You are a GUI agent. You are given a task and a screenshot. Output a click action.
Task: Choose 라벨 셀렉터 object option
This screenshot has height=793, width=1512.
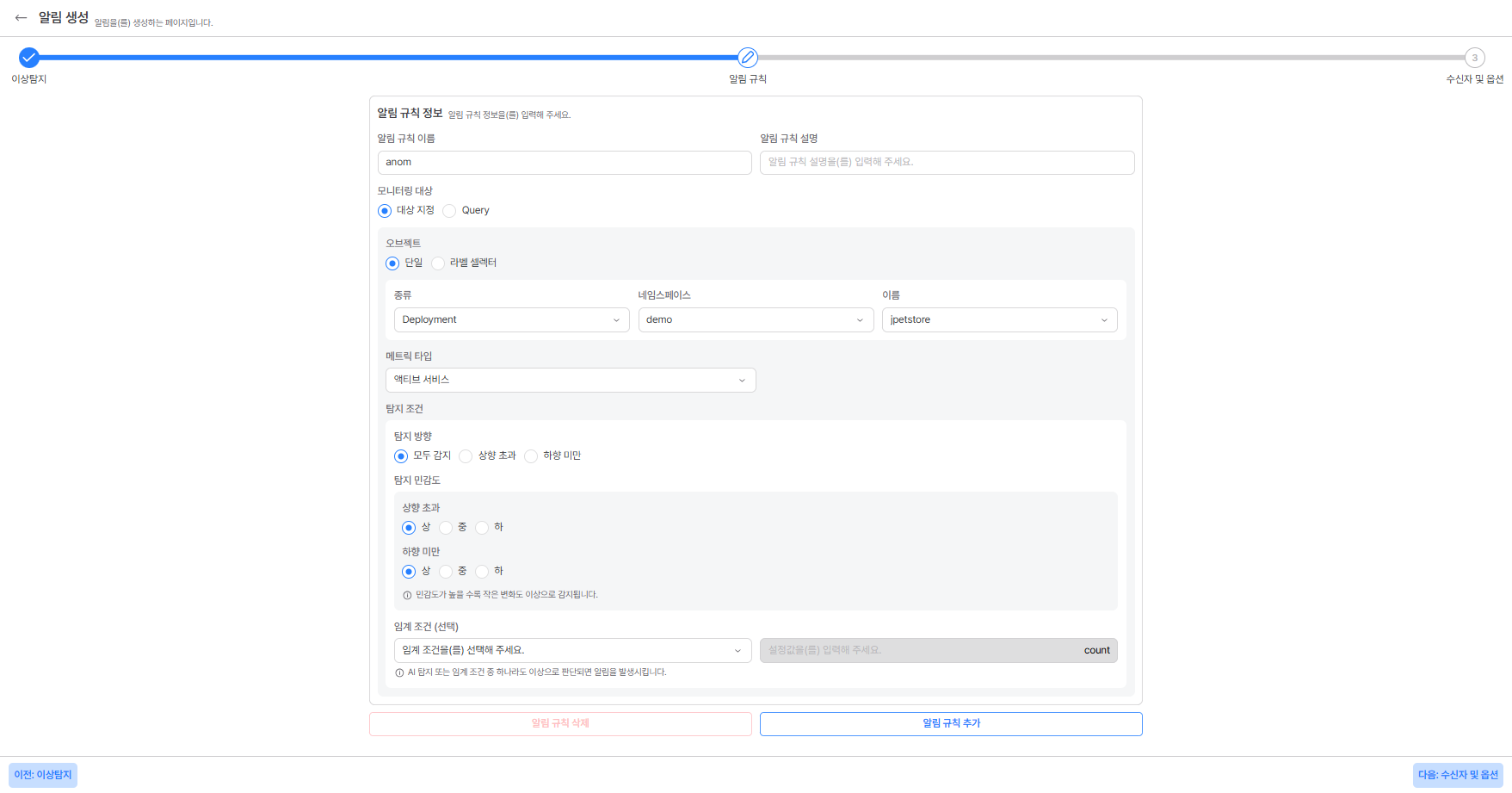[438, 263]
